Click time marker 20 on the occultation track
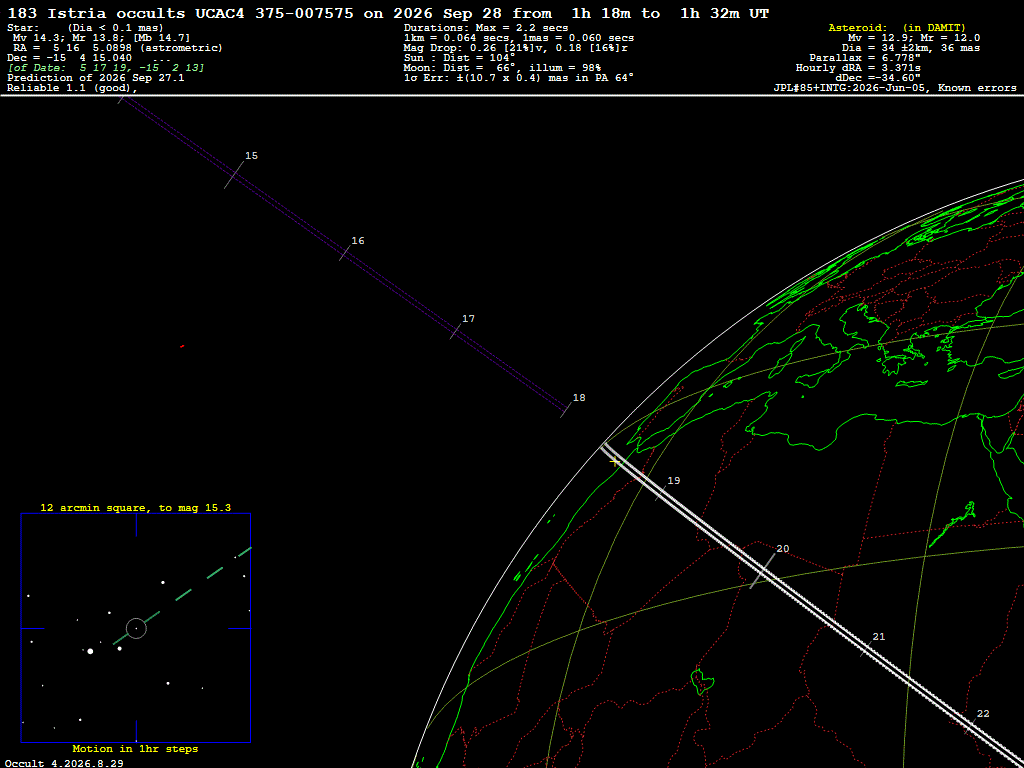Screen dimensions: 1024x768 tap(782, 549)
